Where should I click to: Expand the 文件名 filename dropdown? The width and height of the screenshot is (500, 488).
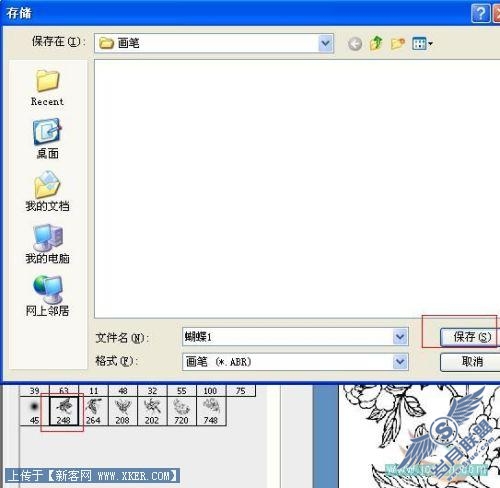point(400,337)
